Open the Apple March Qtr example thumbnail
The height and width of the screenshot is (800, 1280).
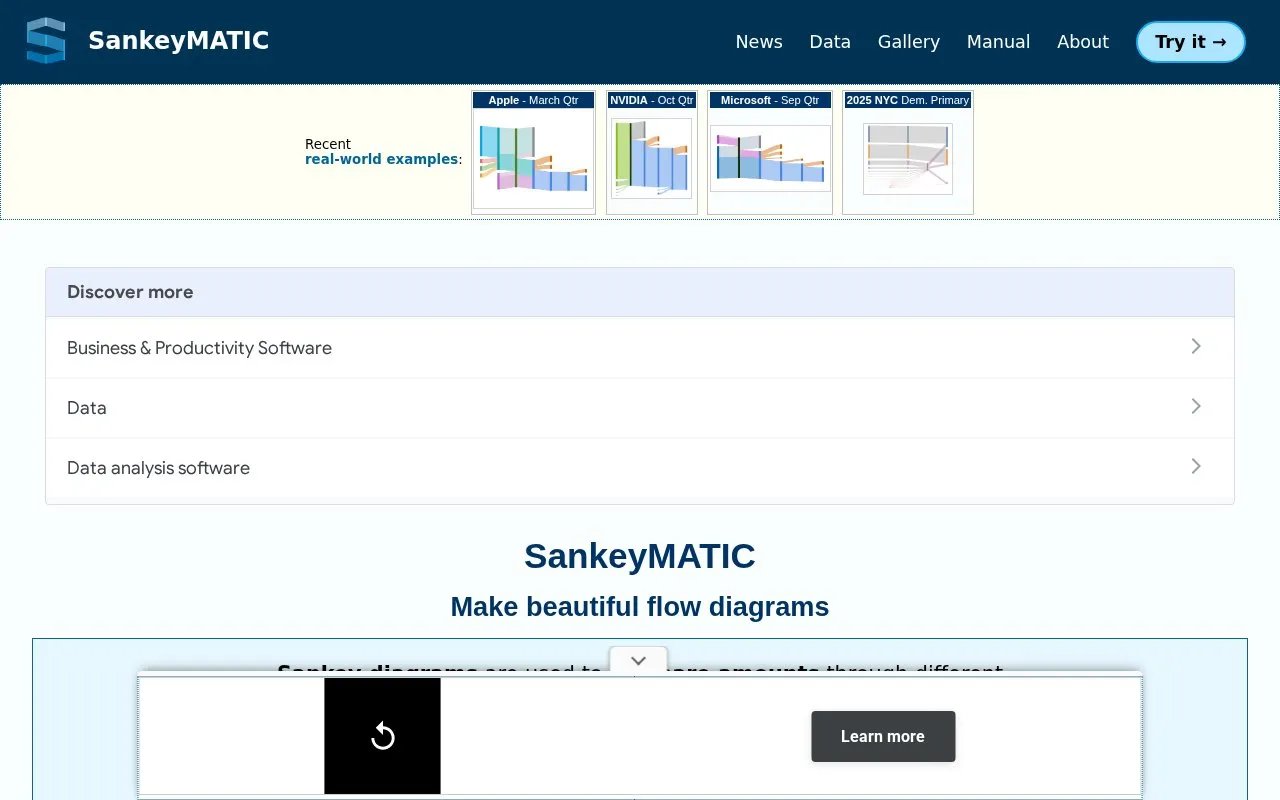point(533,152)
